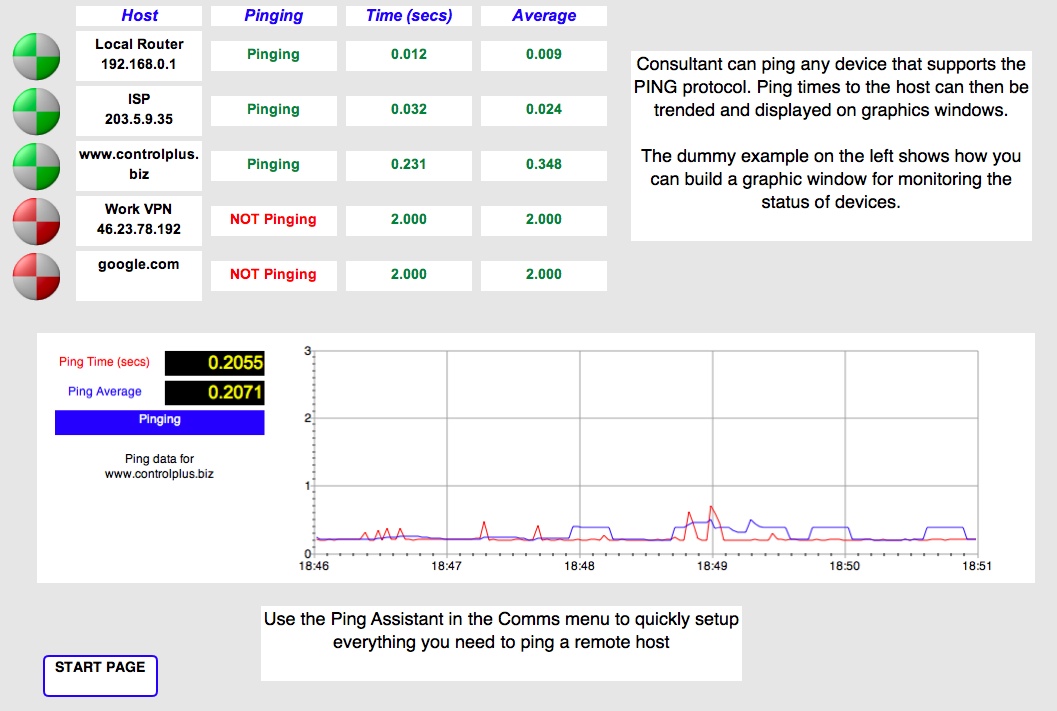The height and width of the screenshot is (711, 1057).
Task: Click the www.controlplus.biz green status icon
Action: click(x=37, y=165)
